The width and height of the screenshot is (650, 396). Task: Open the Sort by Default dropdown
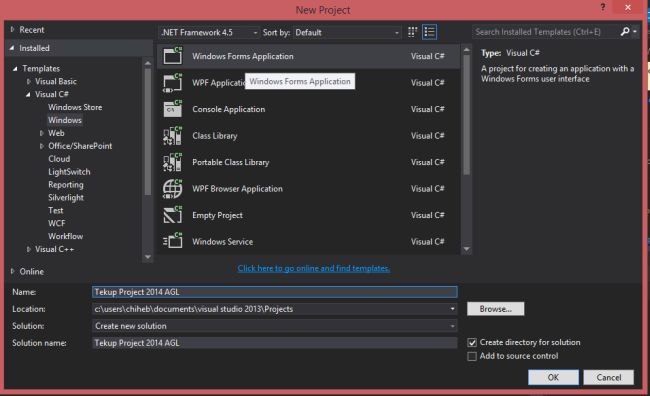click(x=347, y=32)
